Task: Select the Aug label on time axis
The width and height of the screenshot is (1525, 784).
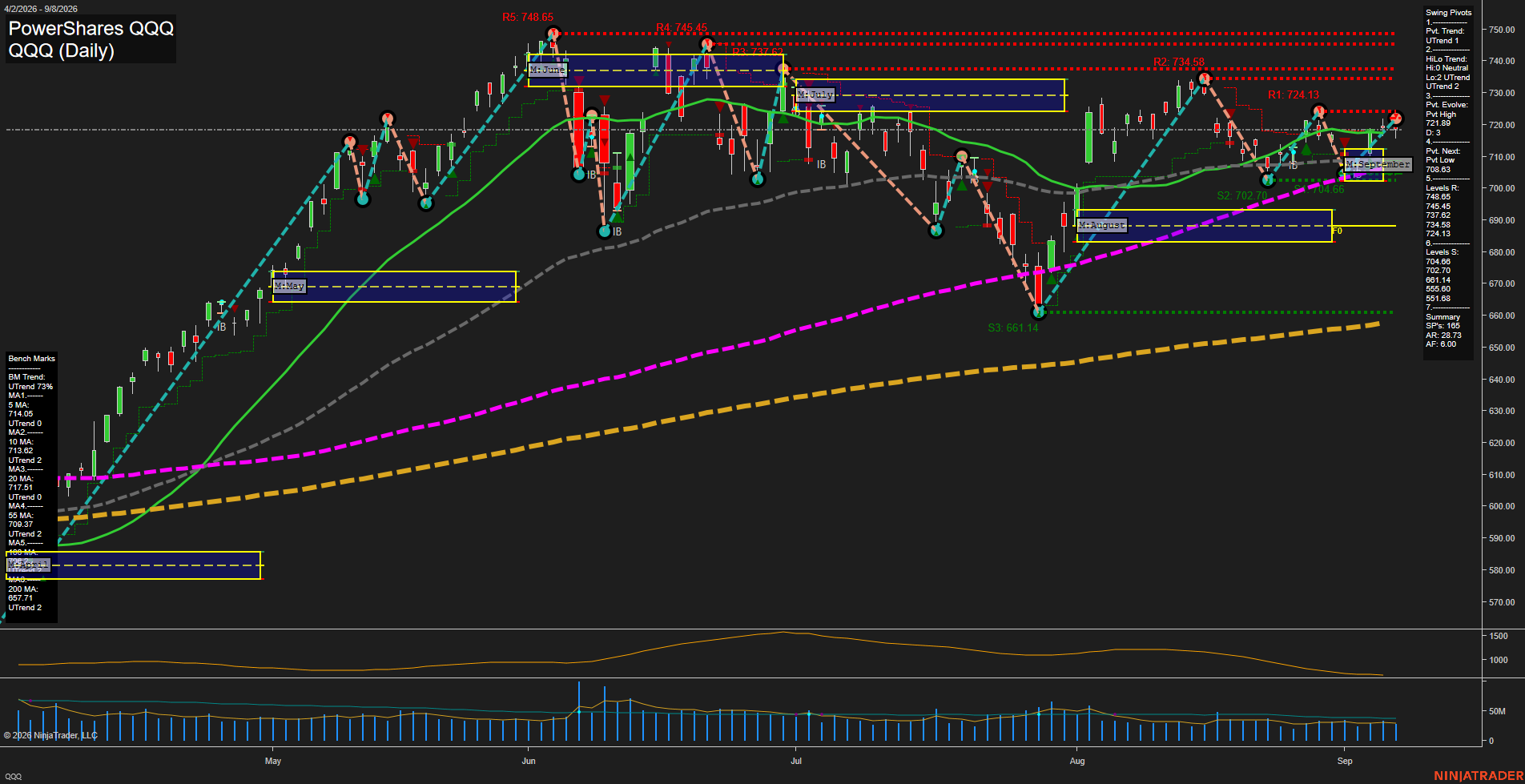Action: pyautogui.click(x=1077, y=761)
